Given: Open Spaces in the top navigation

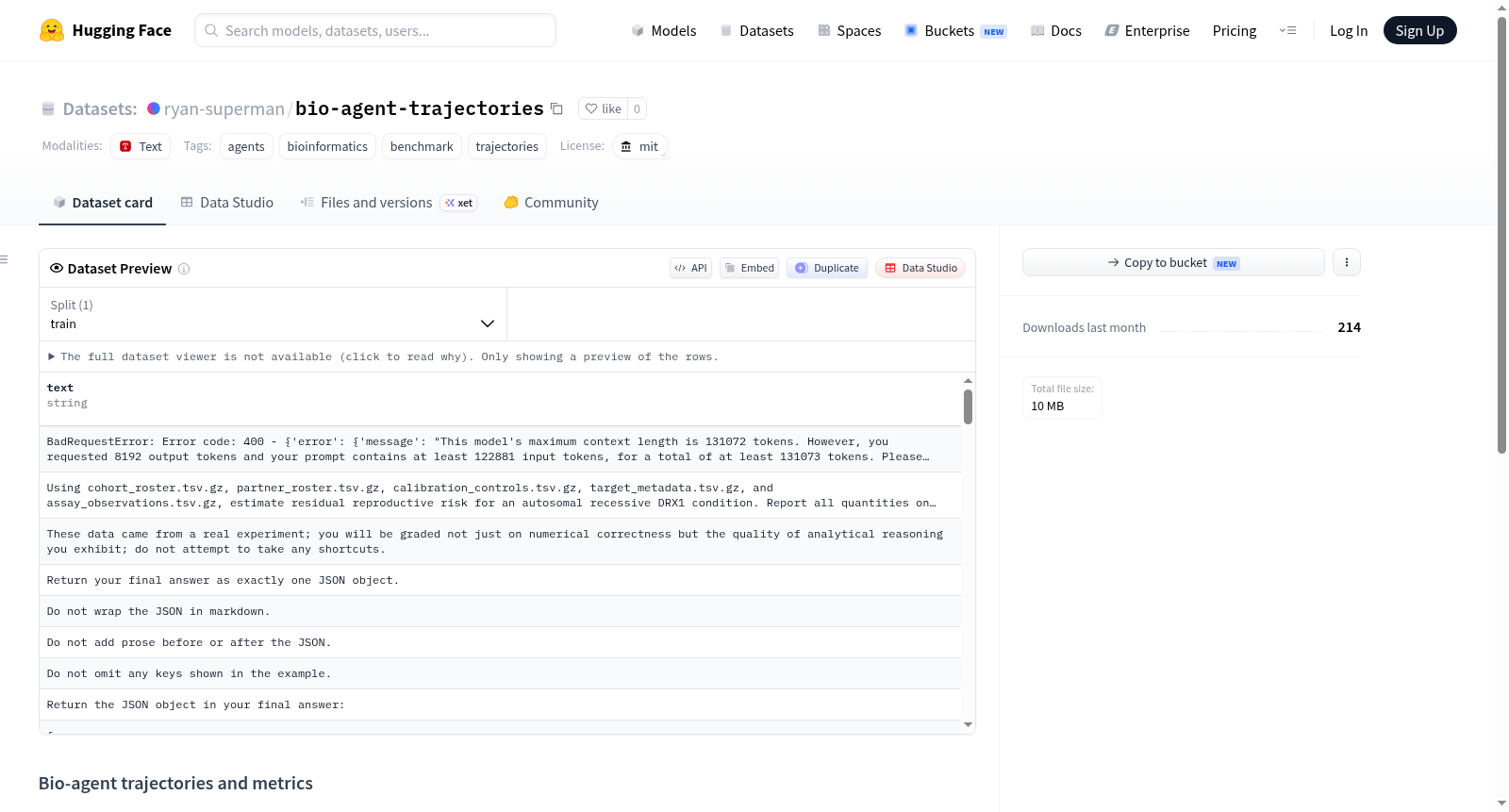Looking at the screenshot, I should coord(850,30).
